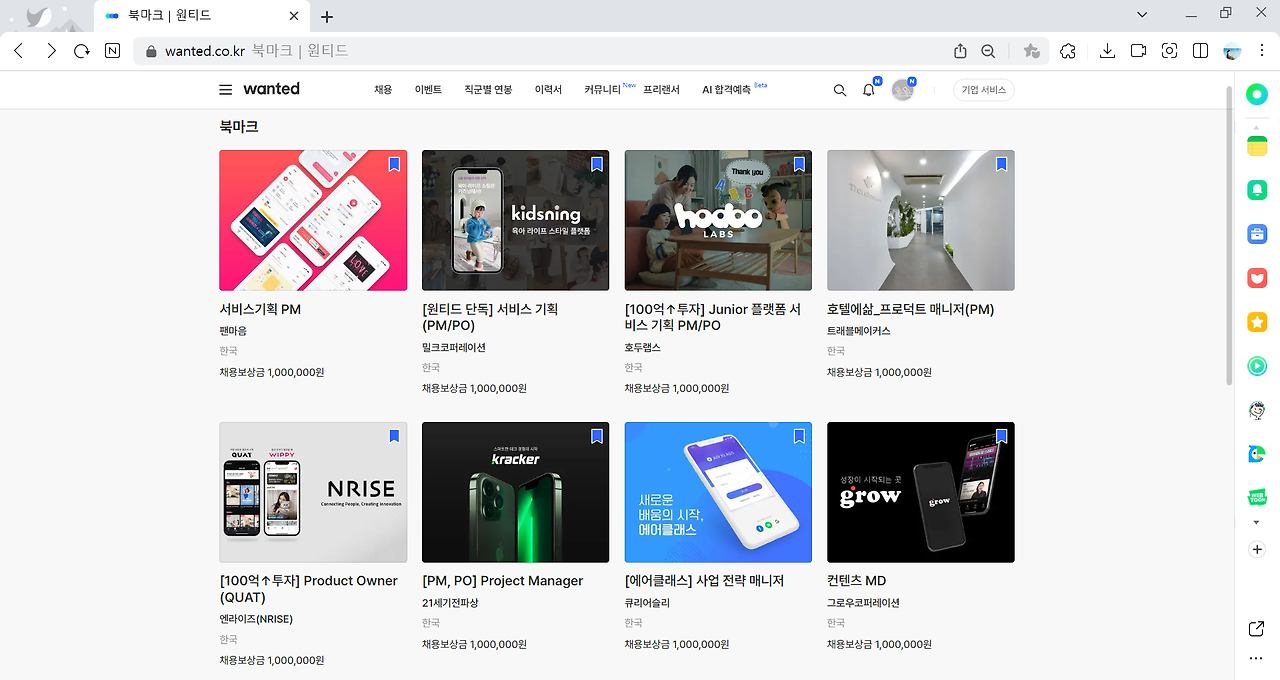Click the N extension icon near the address bar
This screenshot has height=680, width=1280.
112,50
